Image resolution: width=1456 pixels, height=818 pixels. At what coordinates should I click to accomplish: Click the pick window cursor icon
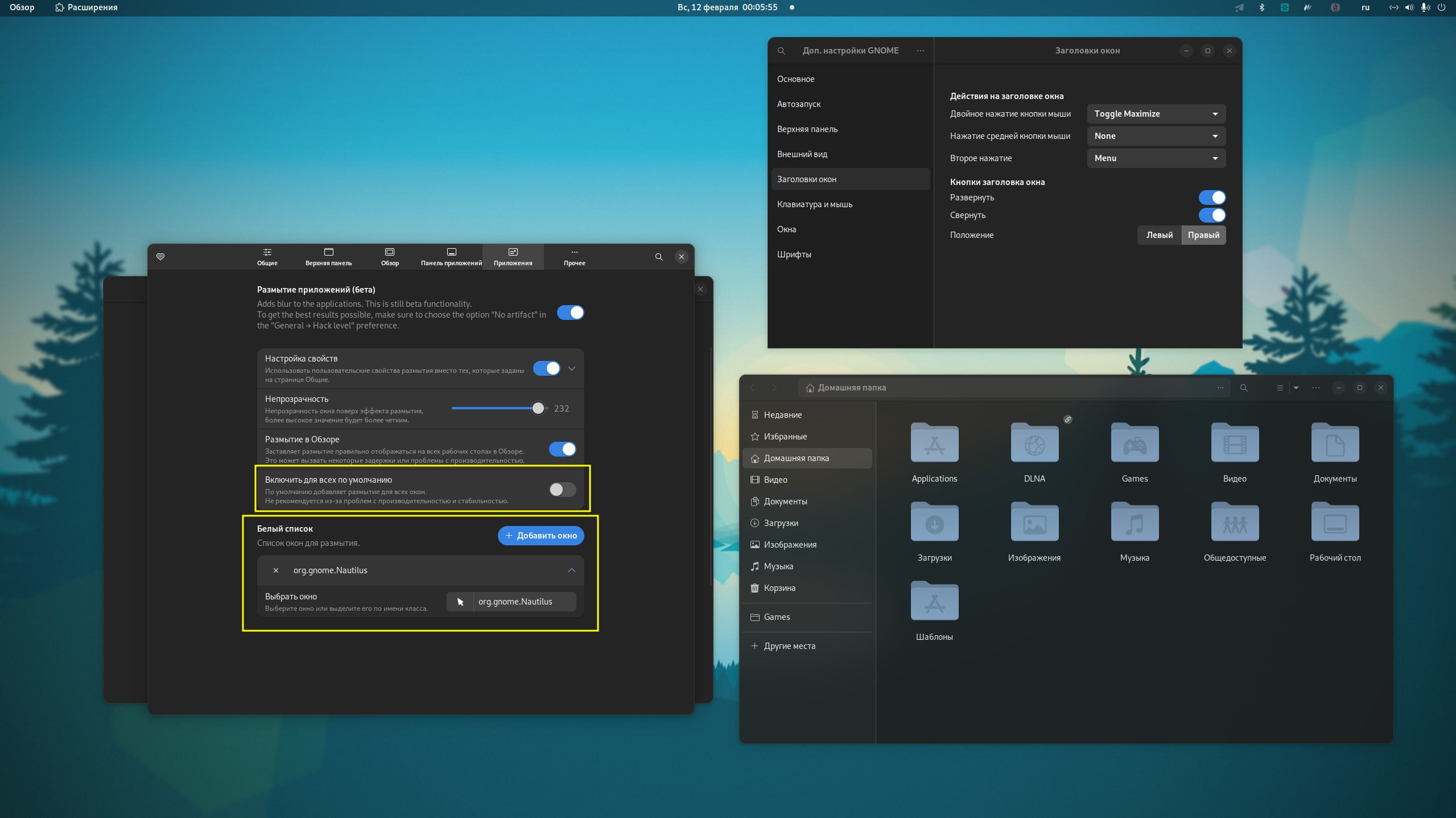point(460,602)
